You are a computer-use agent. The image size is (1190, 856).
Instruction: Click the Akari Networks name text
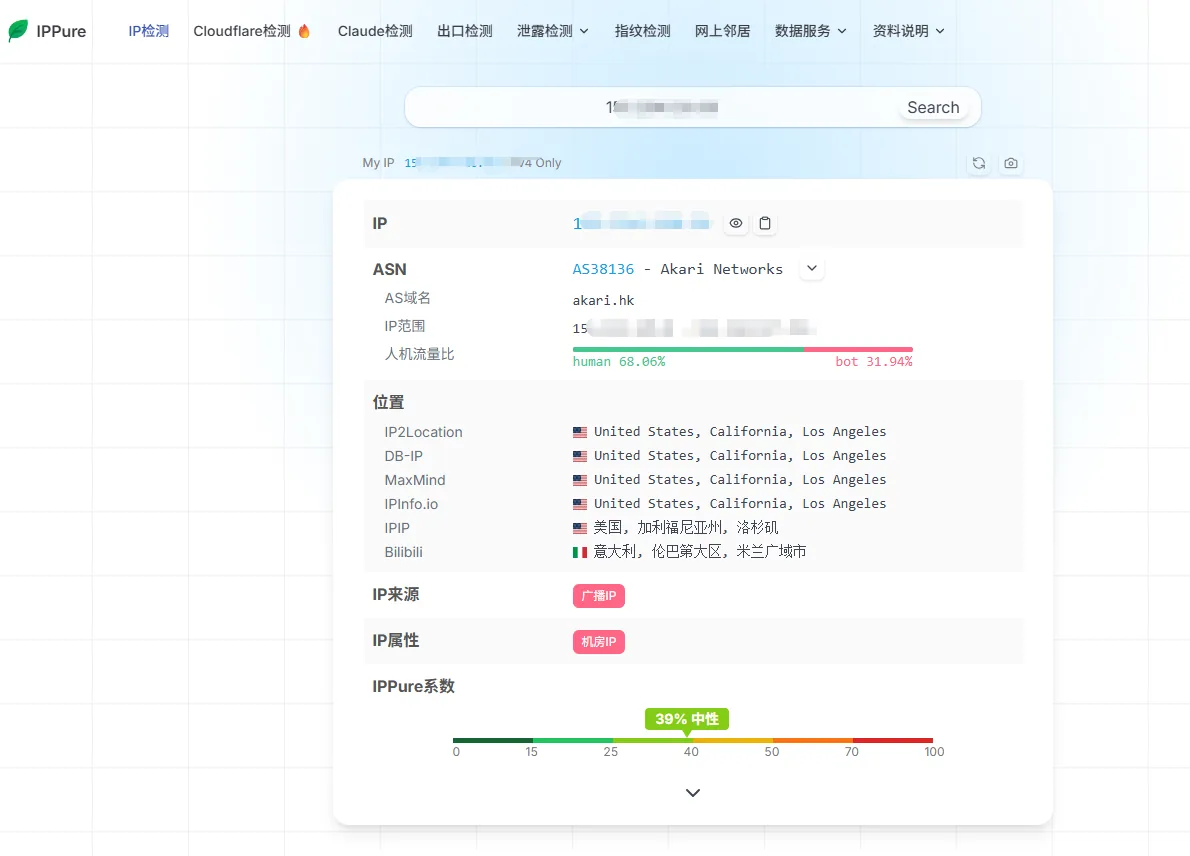pyautogui.click(x=721, y=269)
